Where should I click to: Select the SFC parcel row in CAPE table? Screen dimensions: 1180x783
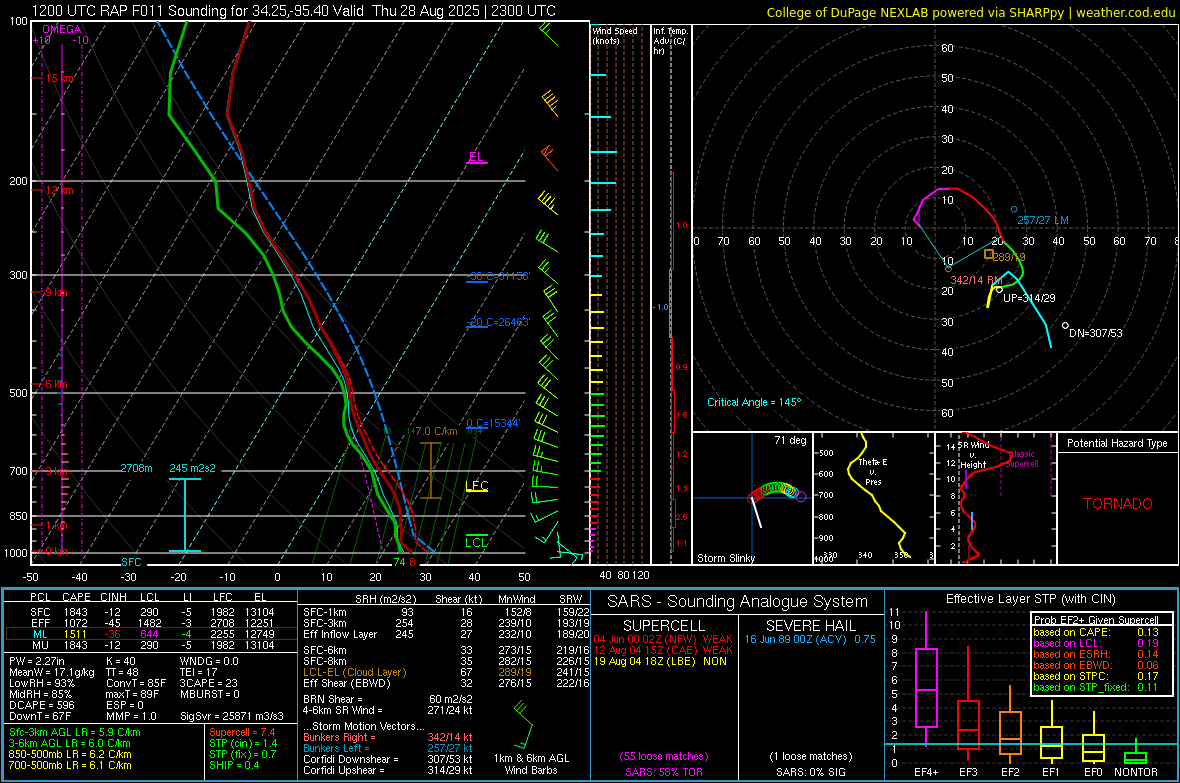(151, 612)
